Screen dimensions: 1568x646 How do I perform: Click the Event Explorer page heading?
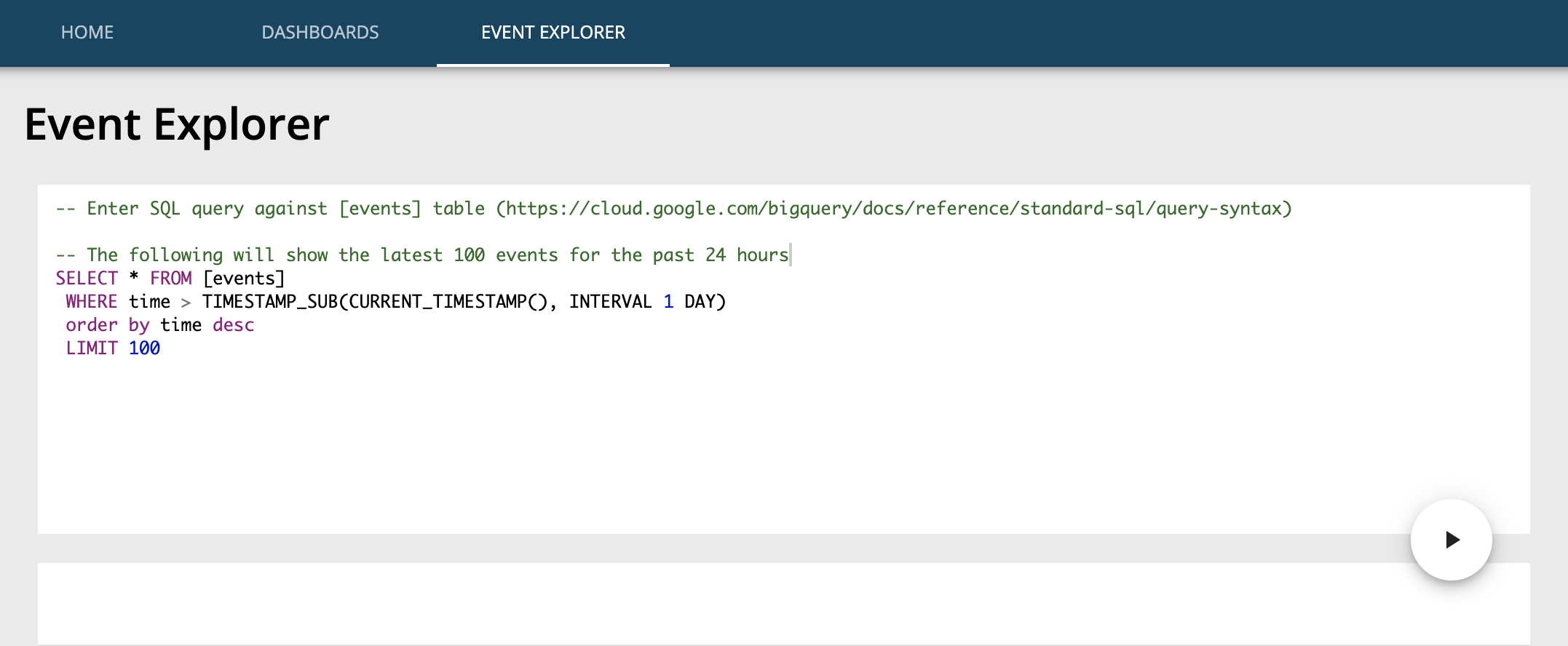[x=177, y=124]
